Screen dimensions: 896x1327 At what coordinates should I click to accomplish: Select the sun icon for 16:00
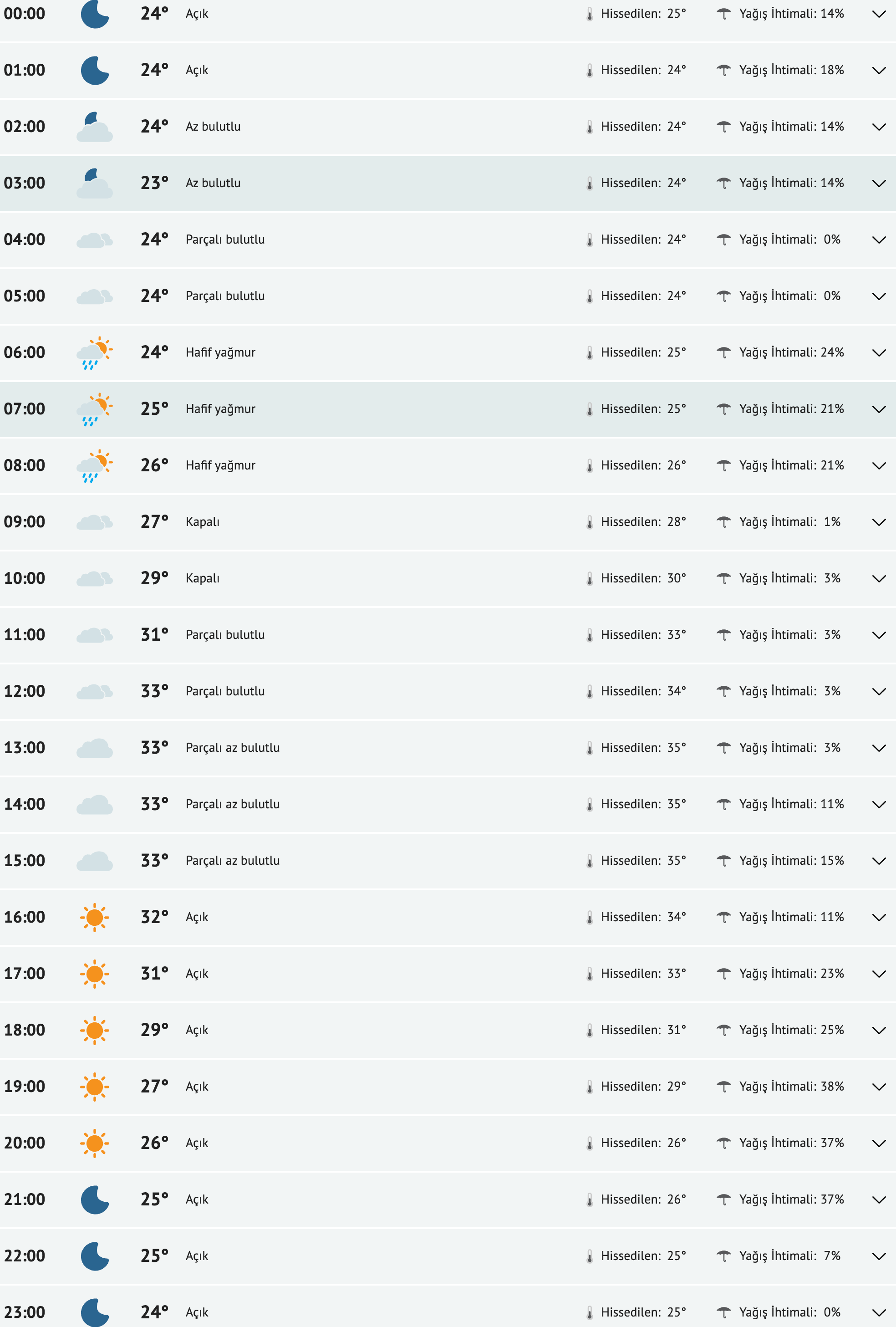coord(95,917)
